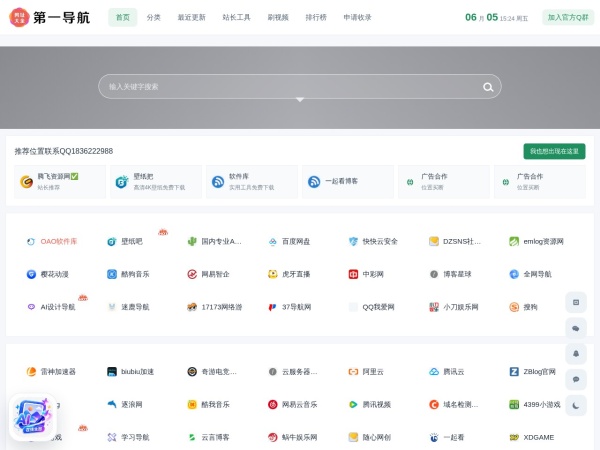Click the 全网导航 icon
This screenshot has height=450, width=600.
[x=514, y=274]
